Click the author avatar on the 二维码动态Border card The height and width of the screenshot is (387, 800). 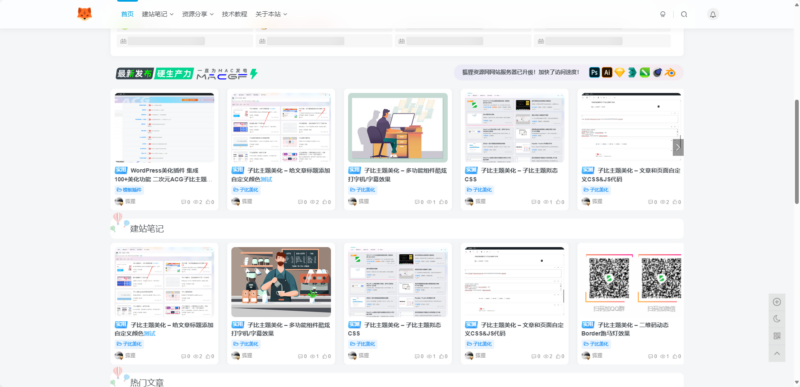pyautogui.click(x=586, y=356)
